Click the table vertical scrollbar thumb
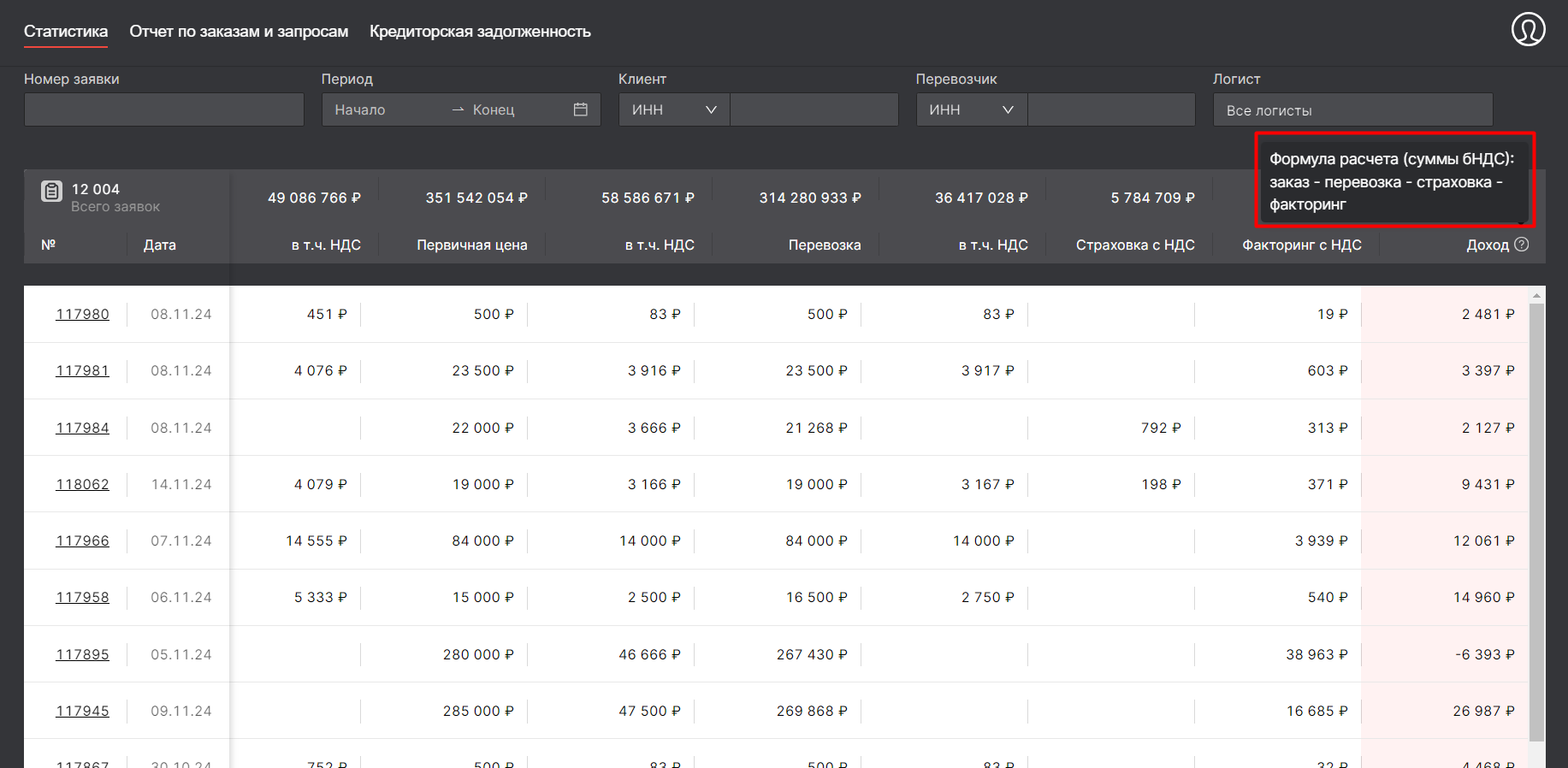This screenshot has height=768, width=1568. click(x=1536, y=522)
